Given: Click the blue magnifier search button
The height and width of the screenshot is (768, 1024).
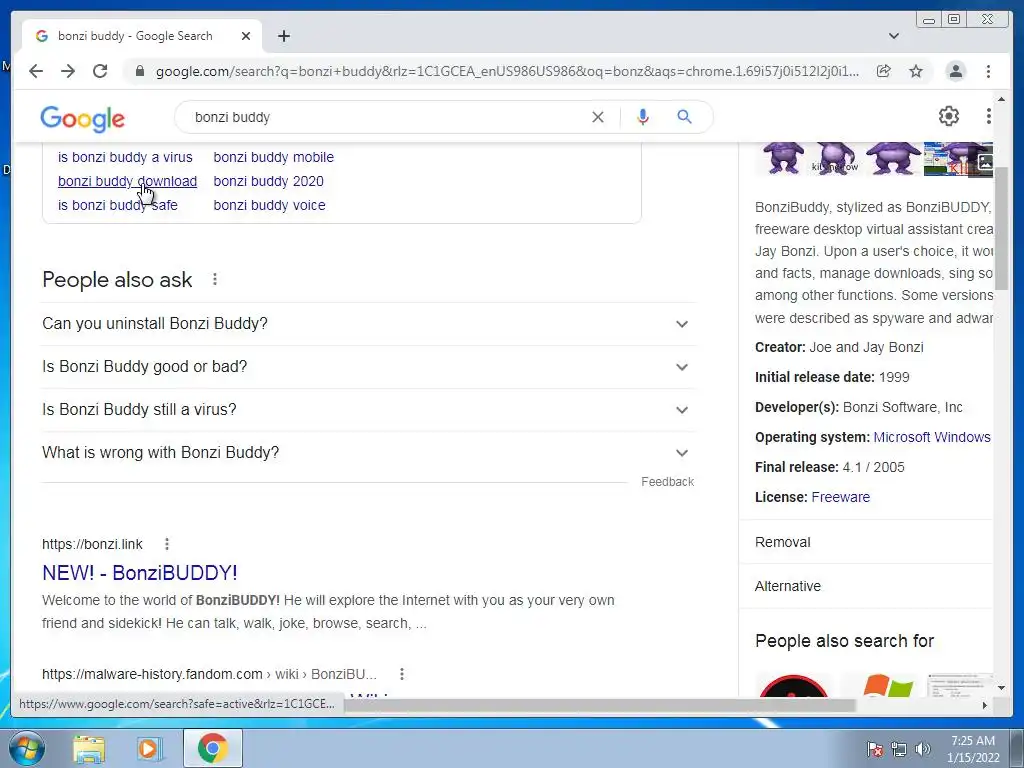Looking at the screenshot, I should [684, 117].
